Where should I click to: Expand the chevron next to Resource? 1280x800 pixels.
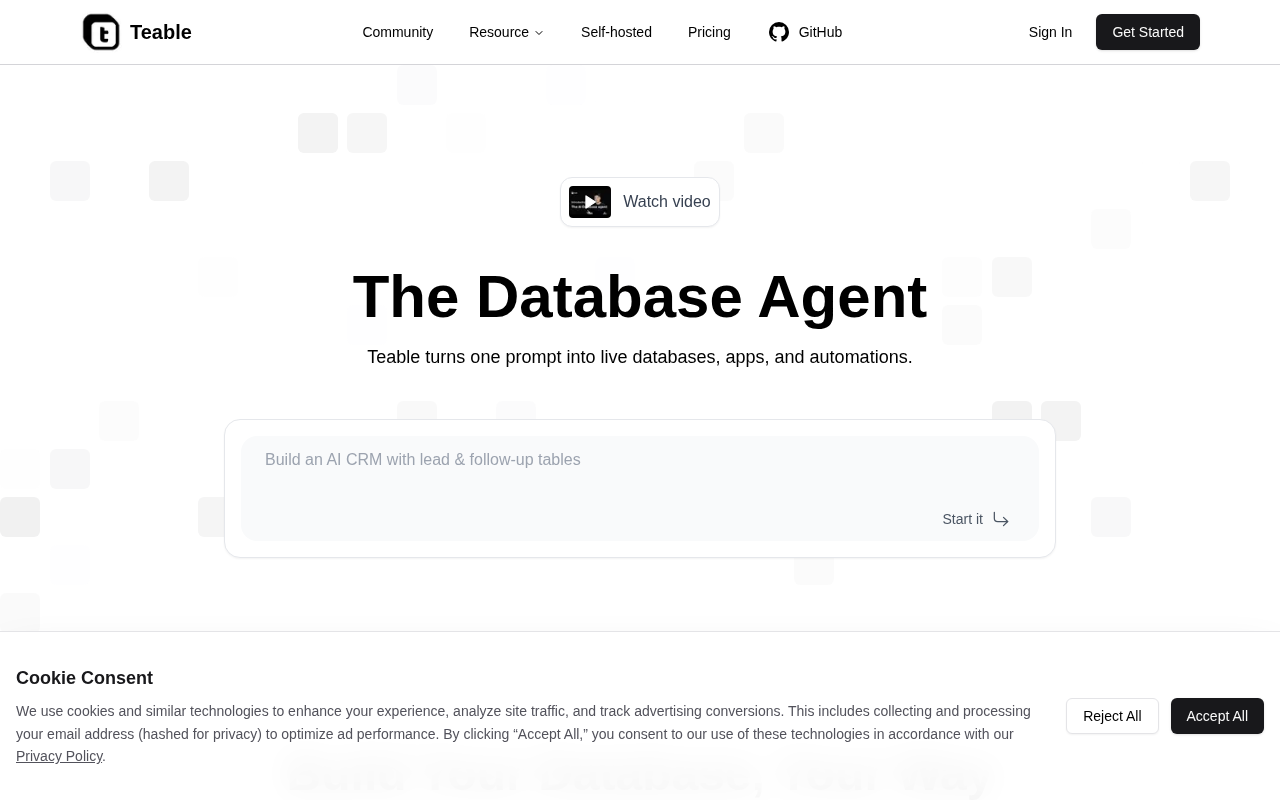(539, 33)
